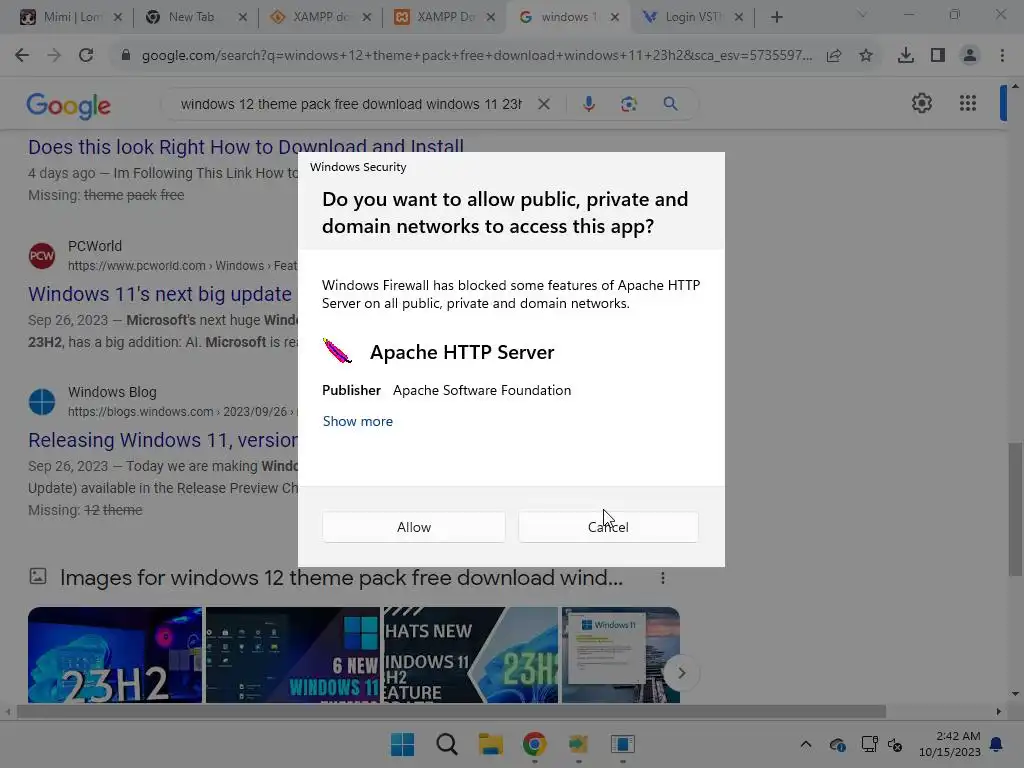Expand Show more details in the dialog
Screen dimensions: 1024x768
point(358,421)
